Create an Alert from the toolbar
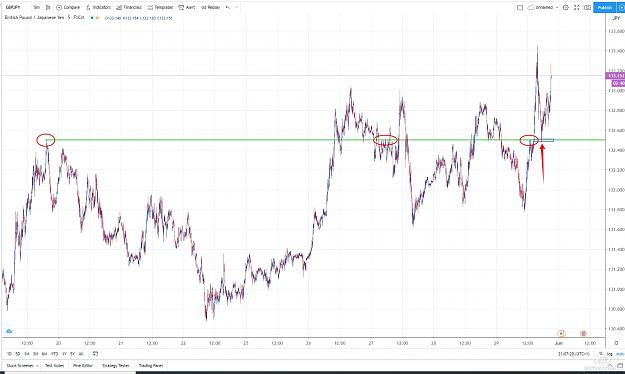Screen dimensions: 625x374 pos(187,7)
